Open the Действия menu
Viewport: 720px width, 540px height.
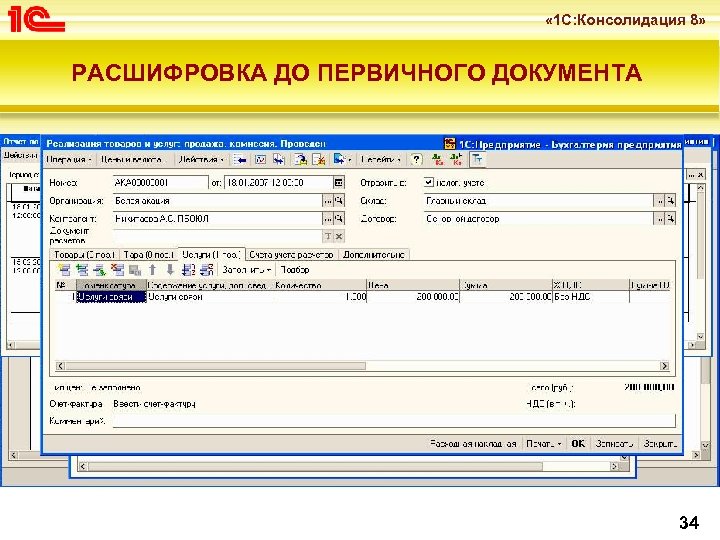pos(201,159)
